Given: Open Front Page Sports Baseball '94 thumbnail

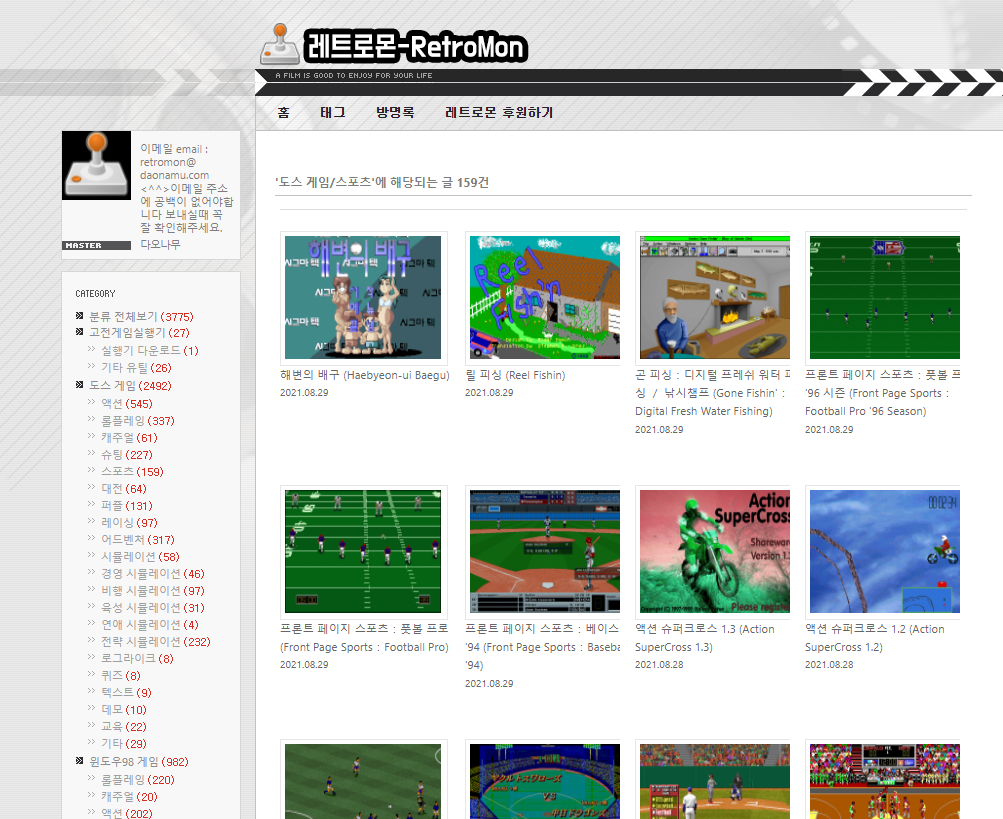Looking at the screenshot, I should (x=543, y=552).
